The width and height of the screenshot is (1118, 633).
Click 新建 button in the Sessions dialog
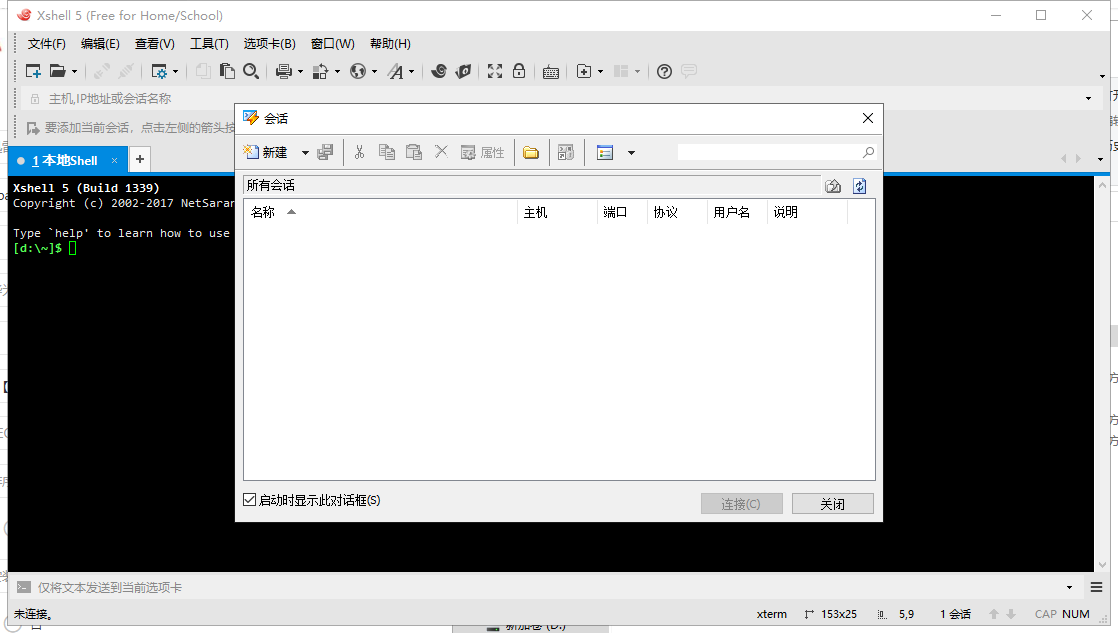coord(265,152)
